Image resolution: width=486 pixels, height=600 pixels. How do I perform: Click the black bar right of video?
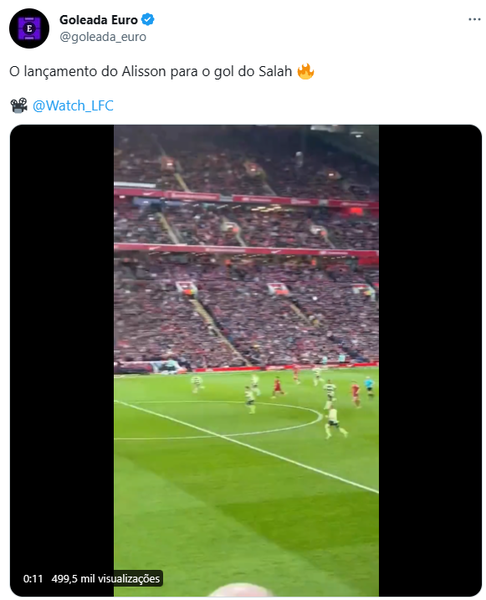click(430, 360)
